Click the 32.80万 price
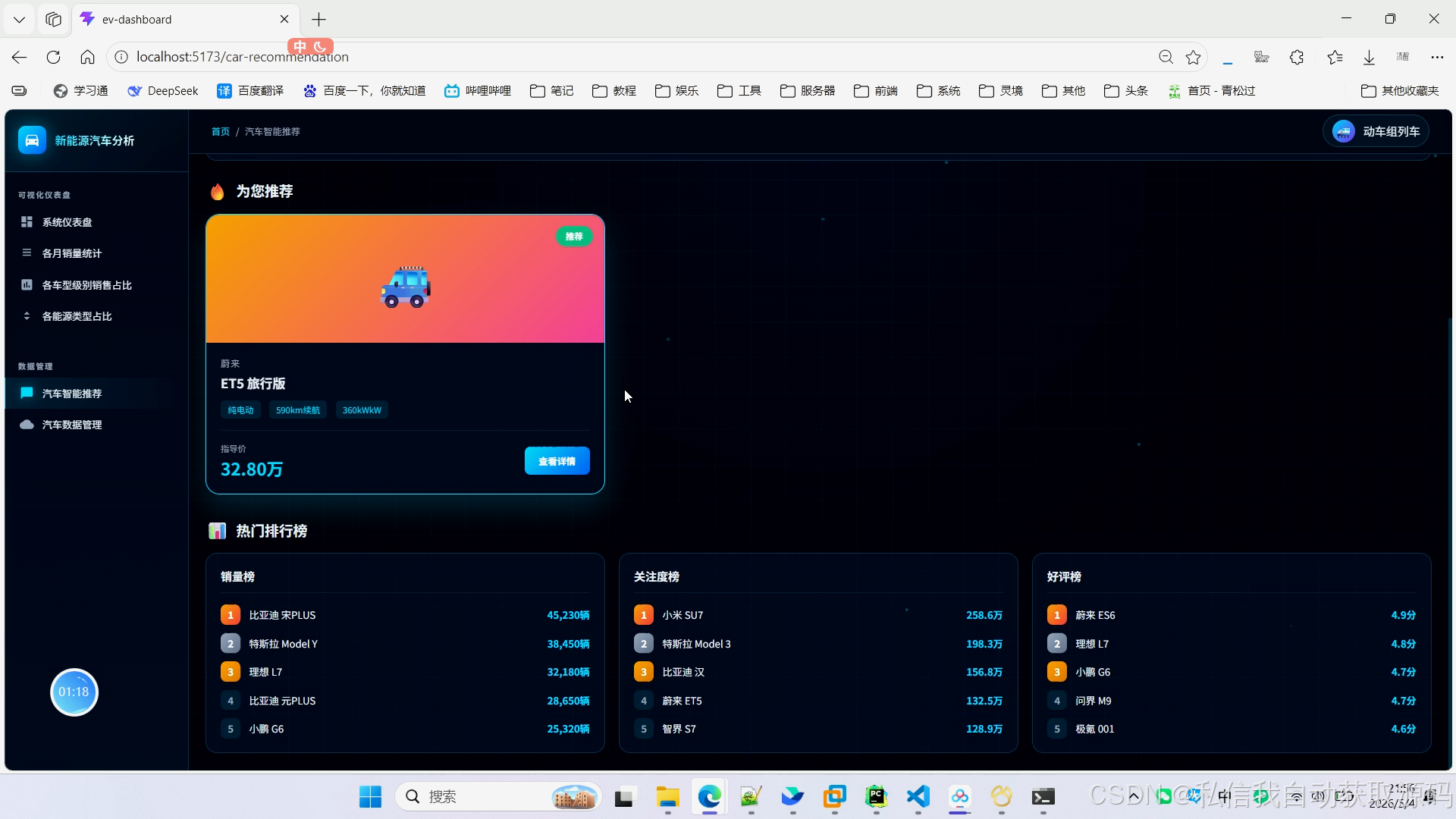Screen dimensions: 1456x819 coord(251,469)
